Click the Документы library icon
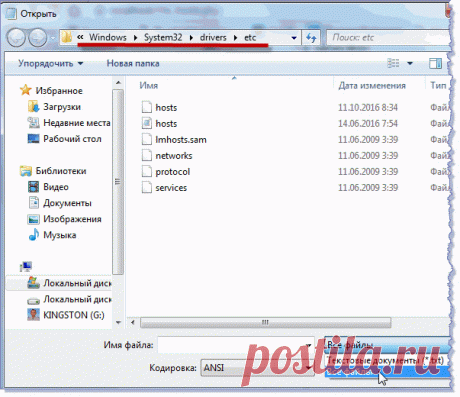This screenshot has width=460, height=397. [x=34, y=203]
